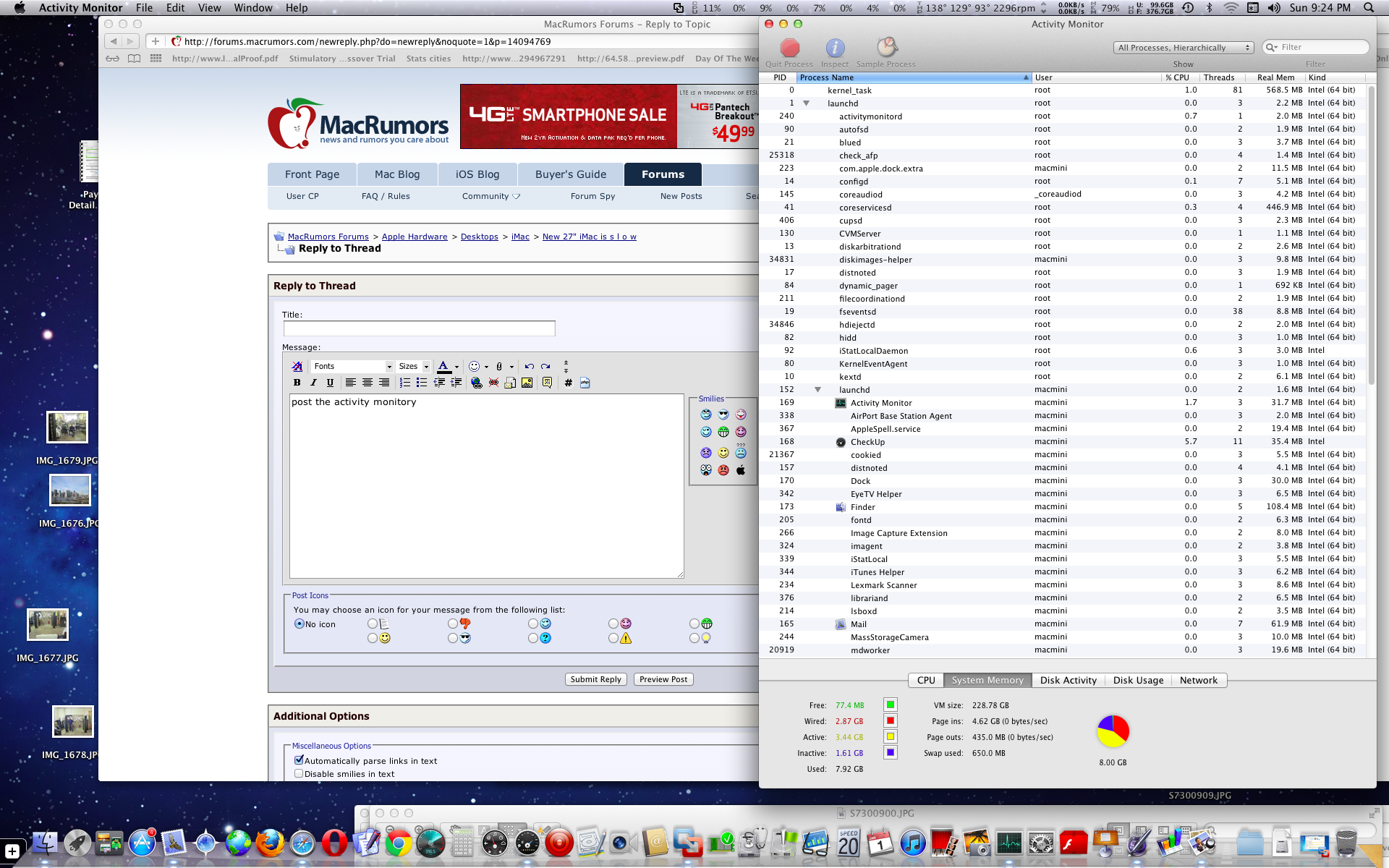Click the Wrap Quote tags icon
Image resolution: width=1389 pixels, height=868 pixels.
click(x=547, y=383)
